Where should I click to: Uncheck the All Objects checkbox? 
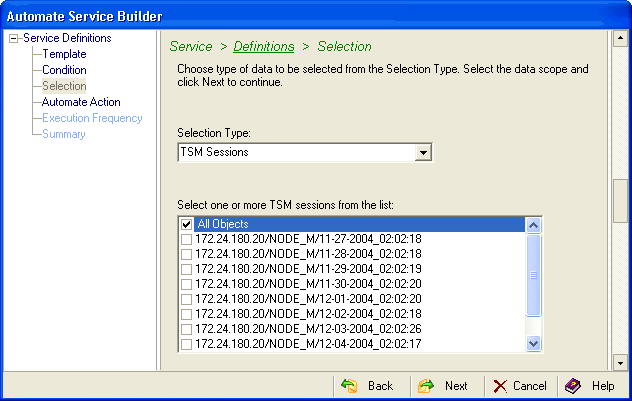[186, 224]
